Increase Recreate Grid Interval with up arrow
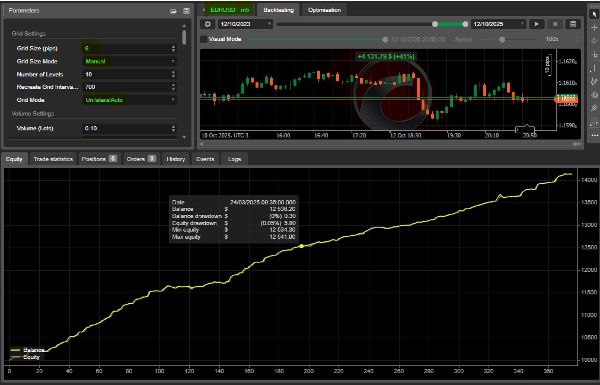600x385 pixels. pyautogui.click(x=173, y=85)
